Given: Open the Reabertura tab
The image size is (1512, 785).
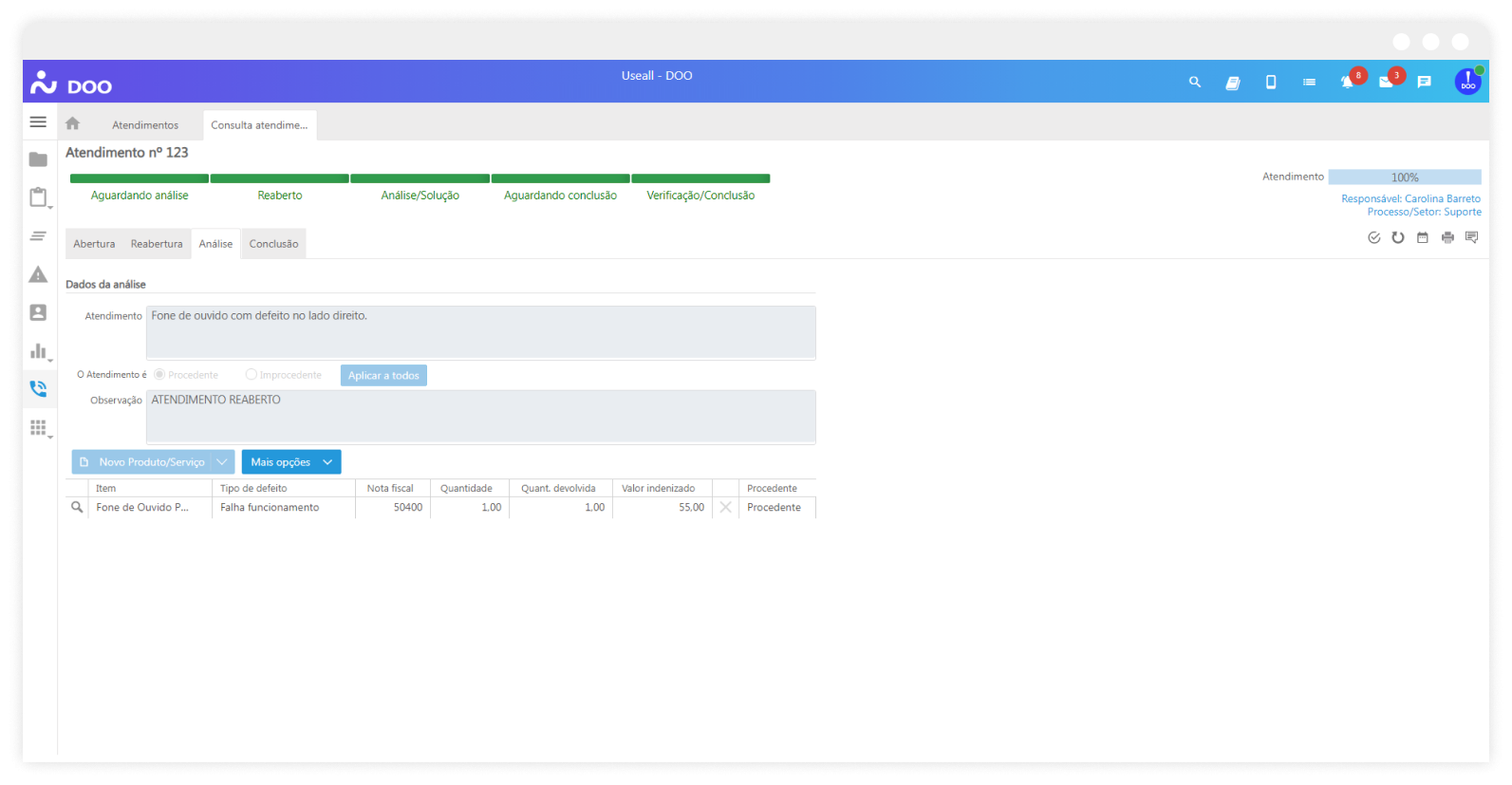Looking at the screenshot, I should 157,244.
